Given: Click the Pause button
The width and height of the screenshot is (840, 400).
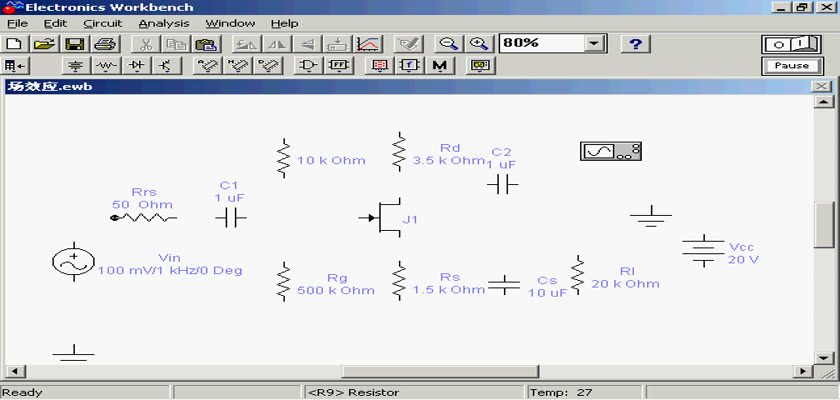Looking at the screenshot, I should click(x=791, y=66).
